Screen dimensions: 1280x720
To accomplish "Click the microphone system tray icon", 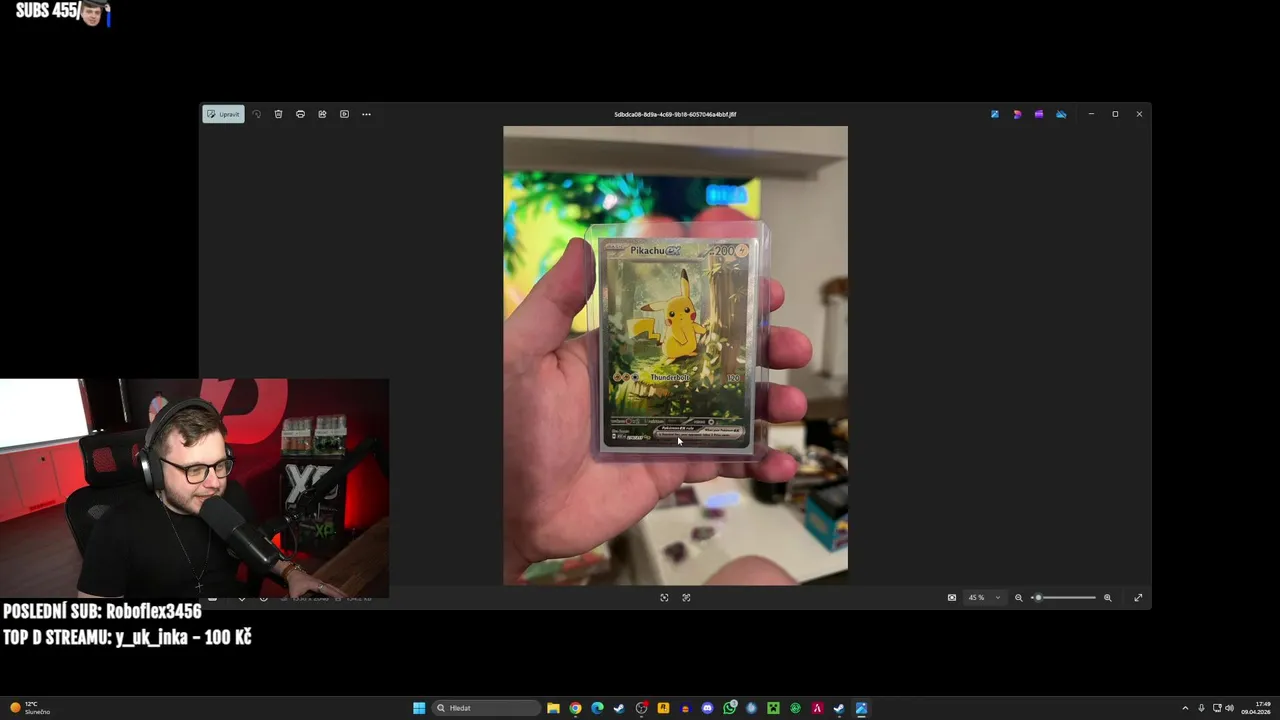I will 1201,708.
